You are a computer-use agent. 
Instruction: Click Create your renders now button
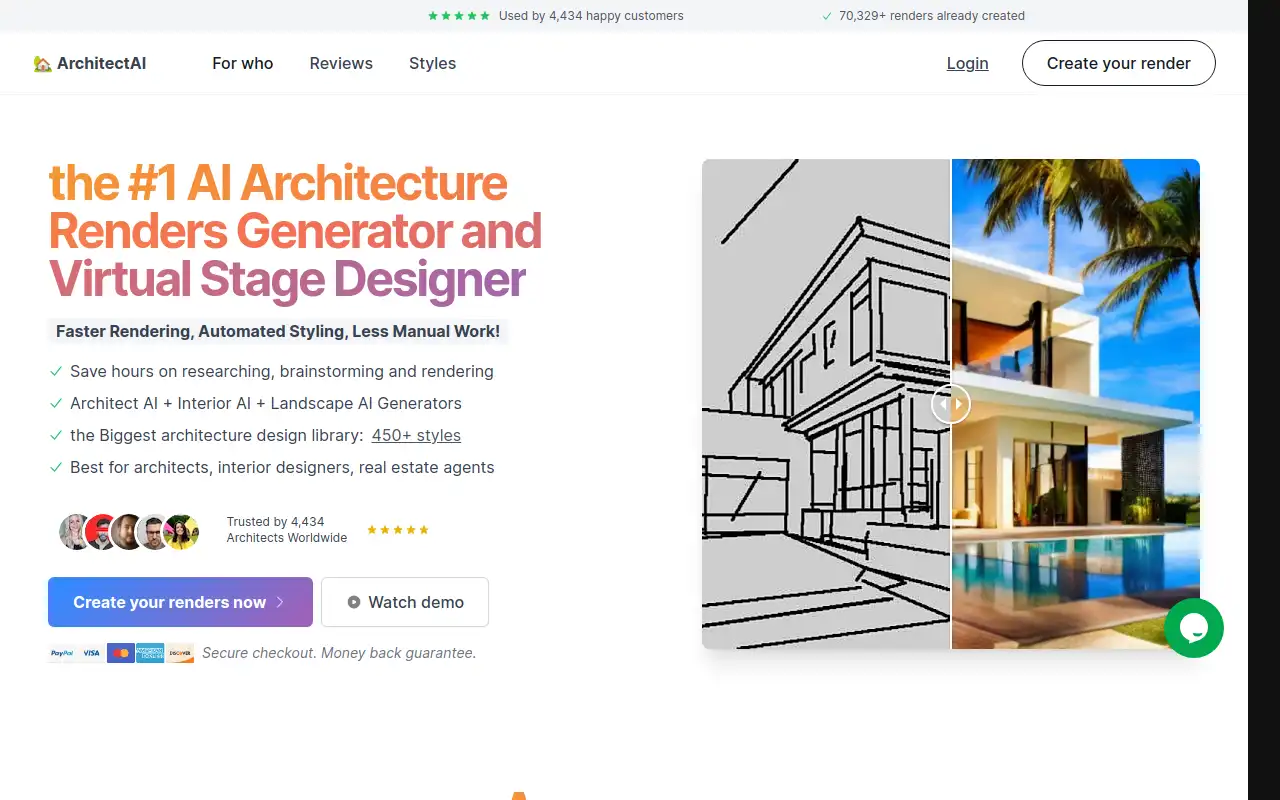coord(180,602)
